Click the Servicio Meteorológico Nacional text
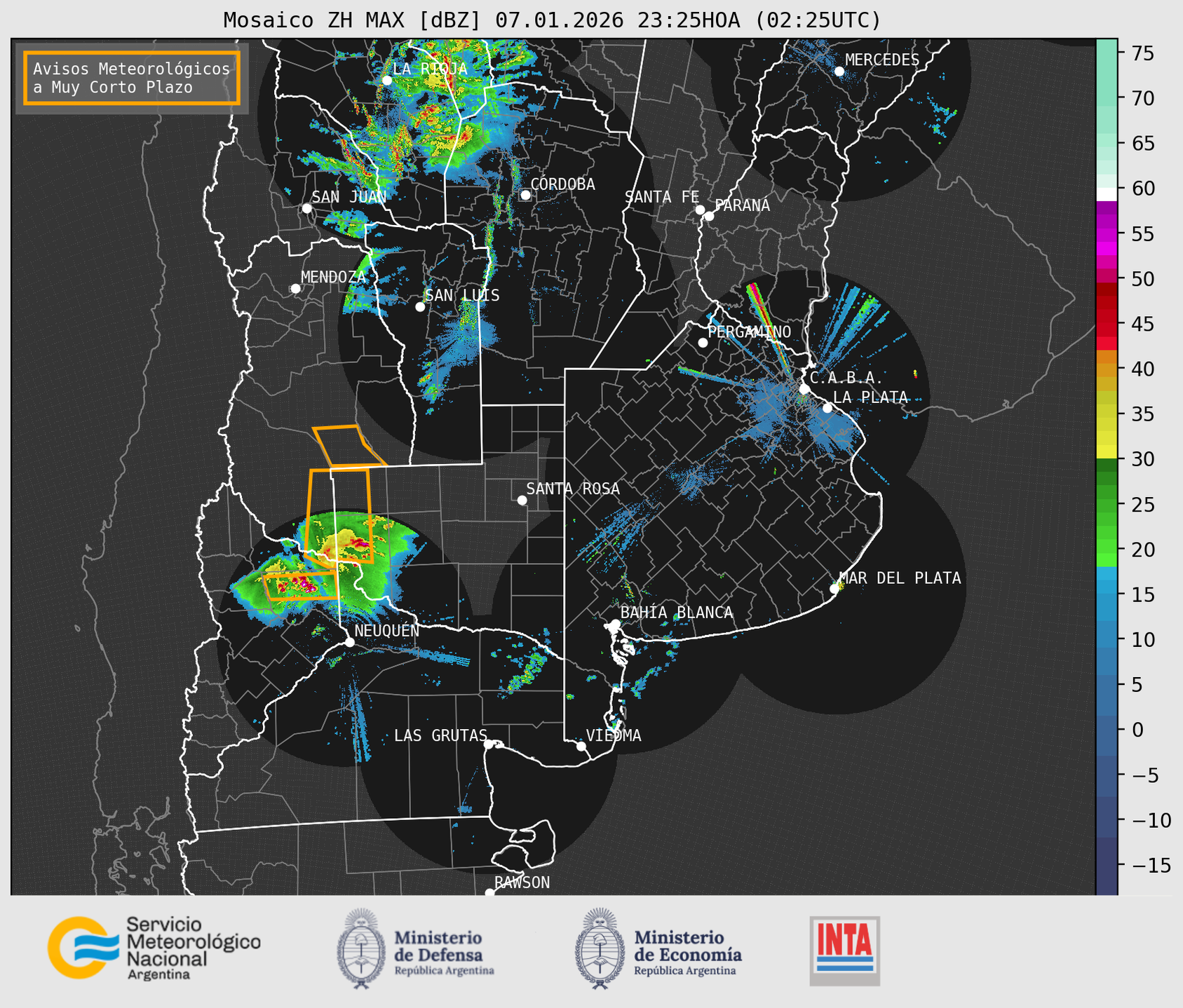The width and height of the screenshot is (1183, 1008). tap(193, 948)
